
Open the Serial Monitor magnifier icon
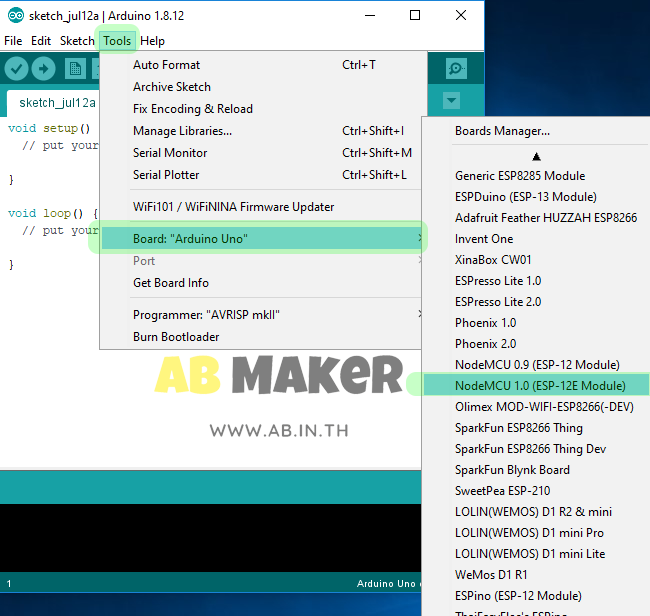pos(456,68)
